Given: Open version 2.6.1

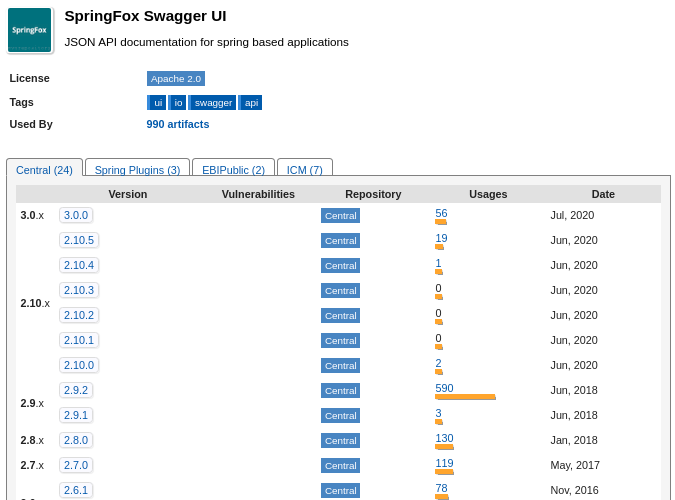Looking at the screenshot, I should click(76, 490).
